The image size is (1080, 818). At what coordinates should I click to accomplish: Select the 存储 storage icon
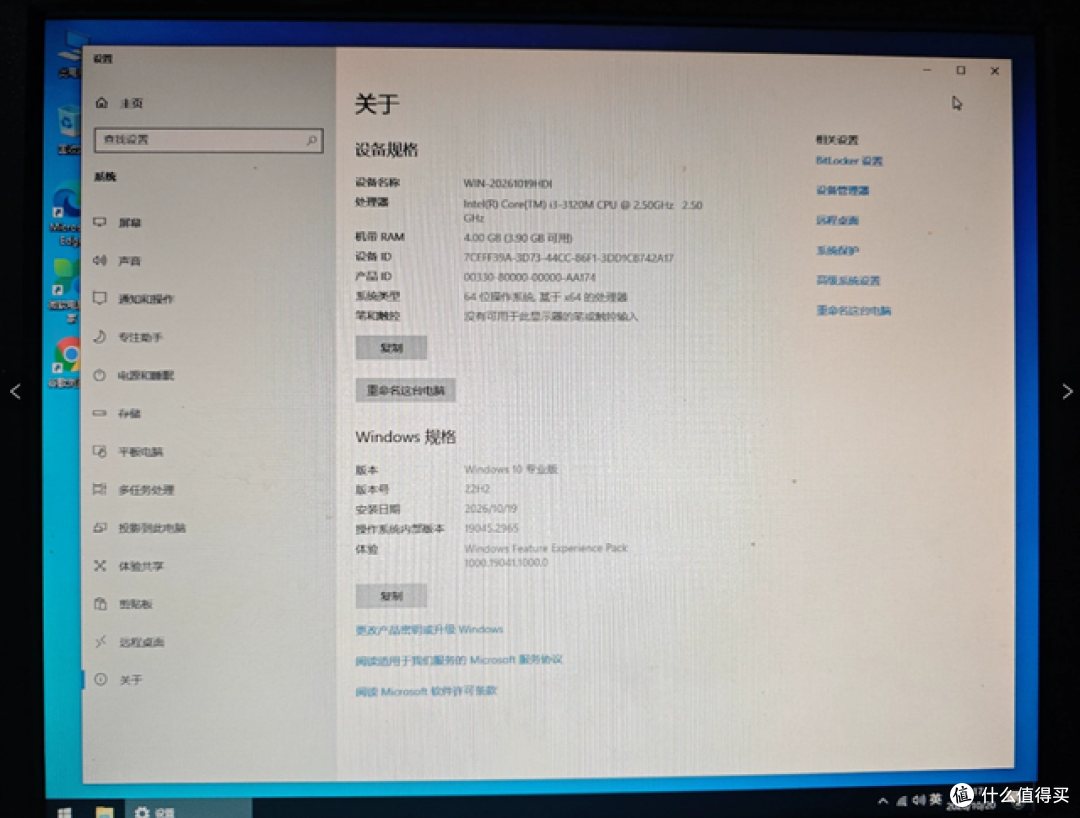click(100, 413)
